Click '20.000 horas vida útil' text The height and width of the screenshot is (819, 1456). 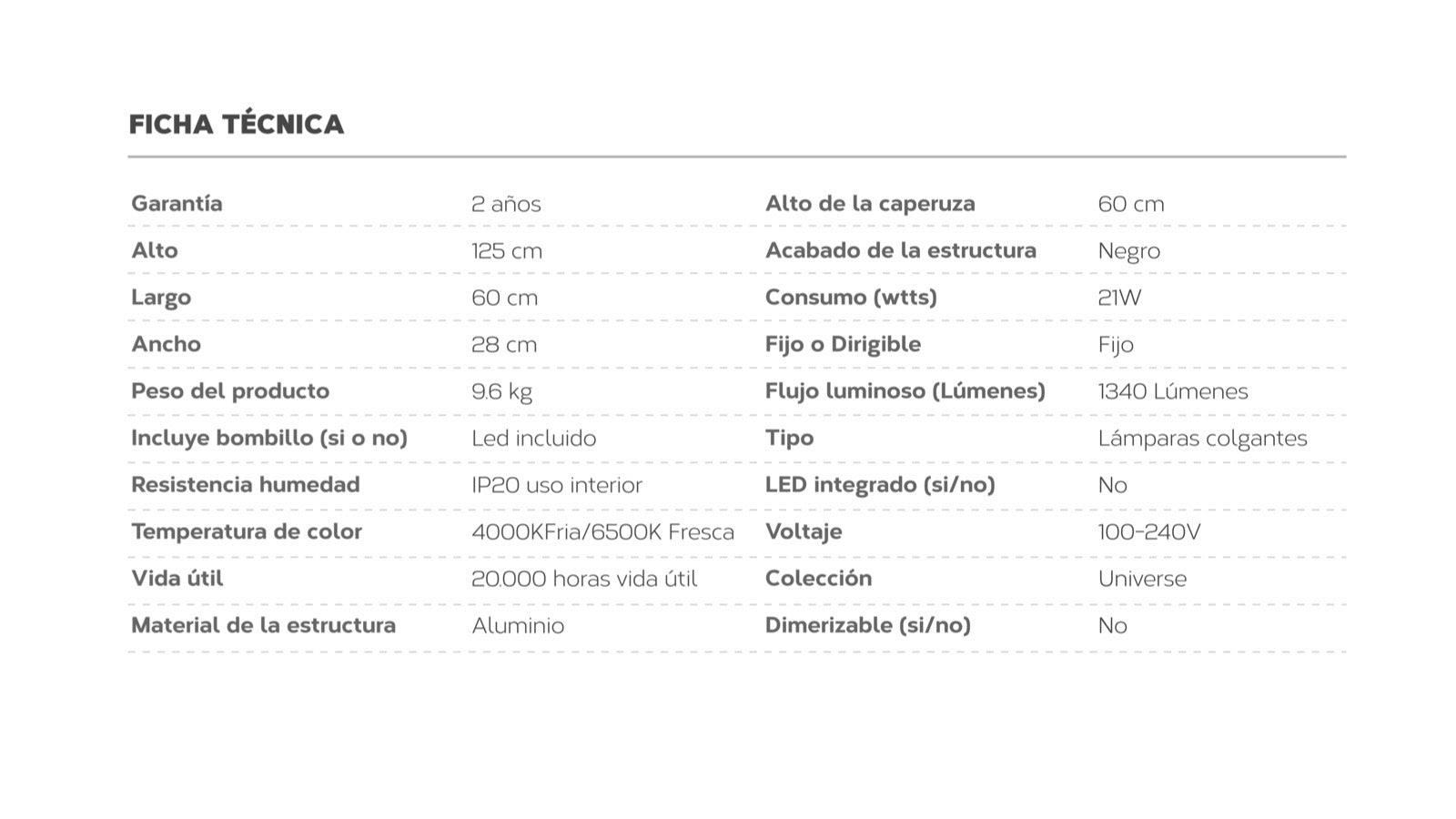click(x=584, y=579)
